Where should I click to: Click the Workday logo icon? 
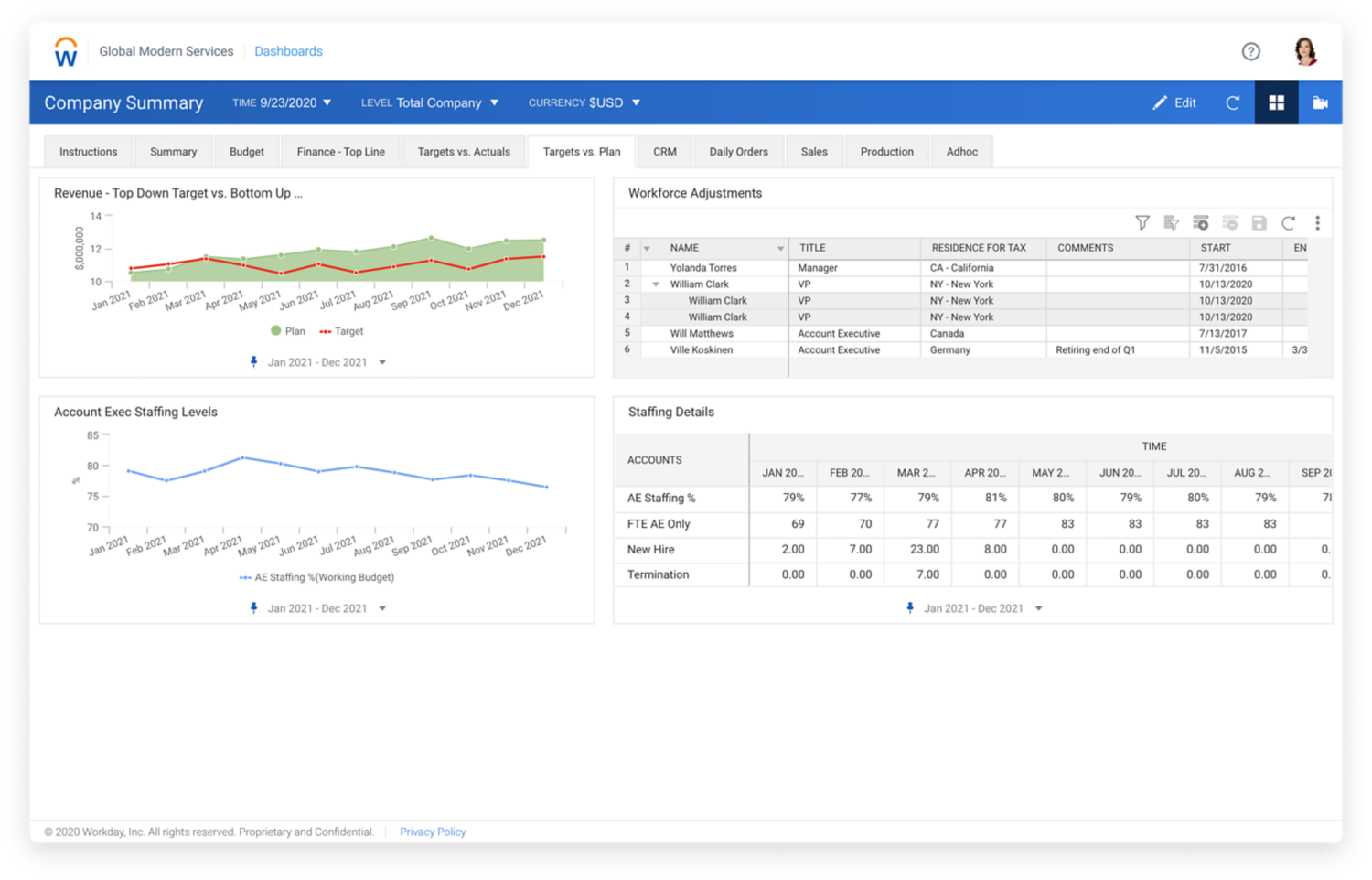(65, 51)
